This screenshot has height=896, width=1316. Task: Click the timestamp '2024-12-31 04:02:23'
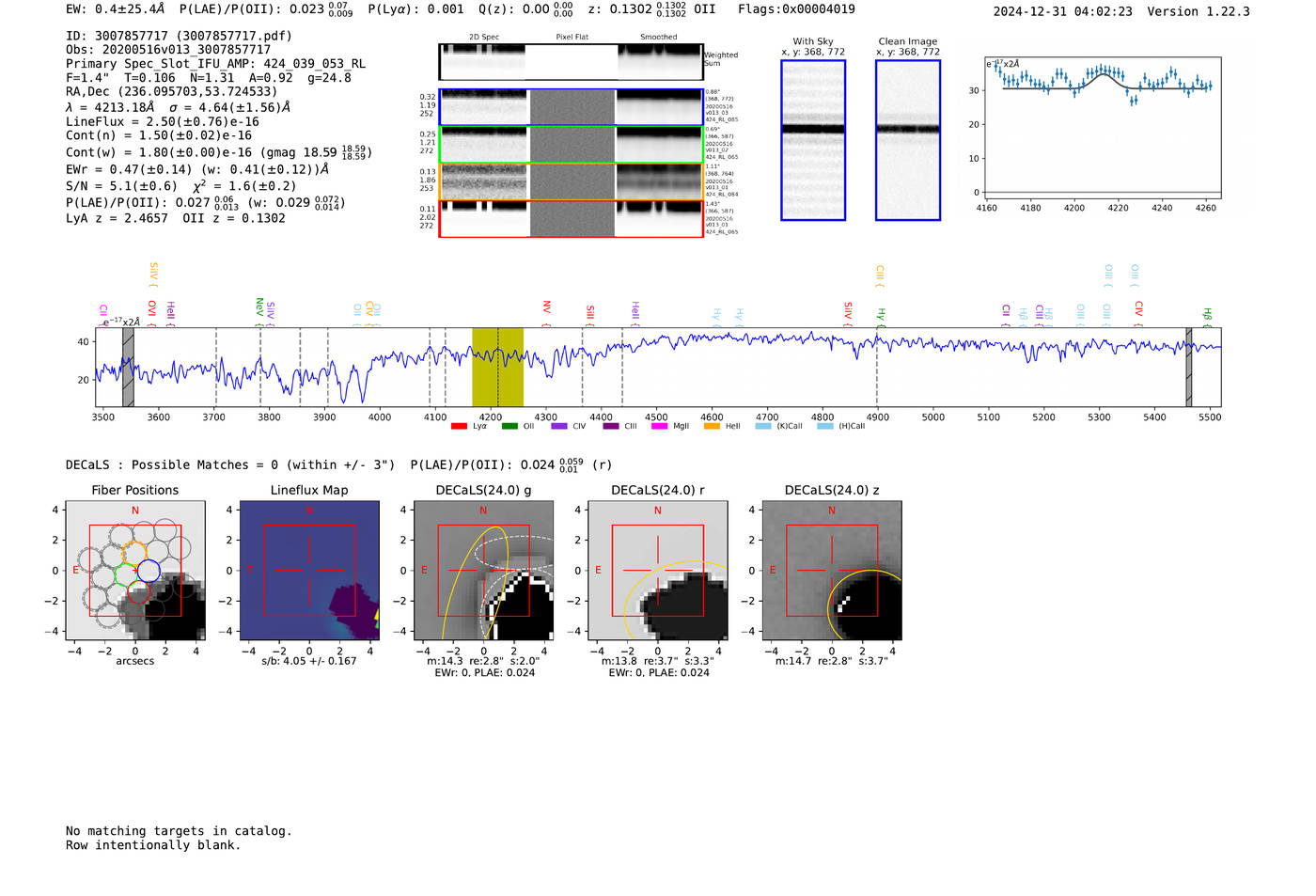1062,11
